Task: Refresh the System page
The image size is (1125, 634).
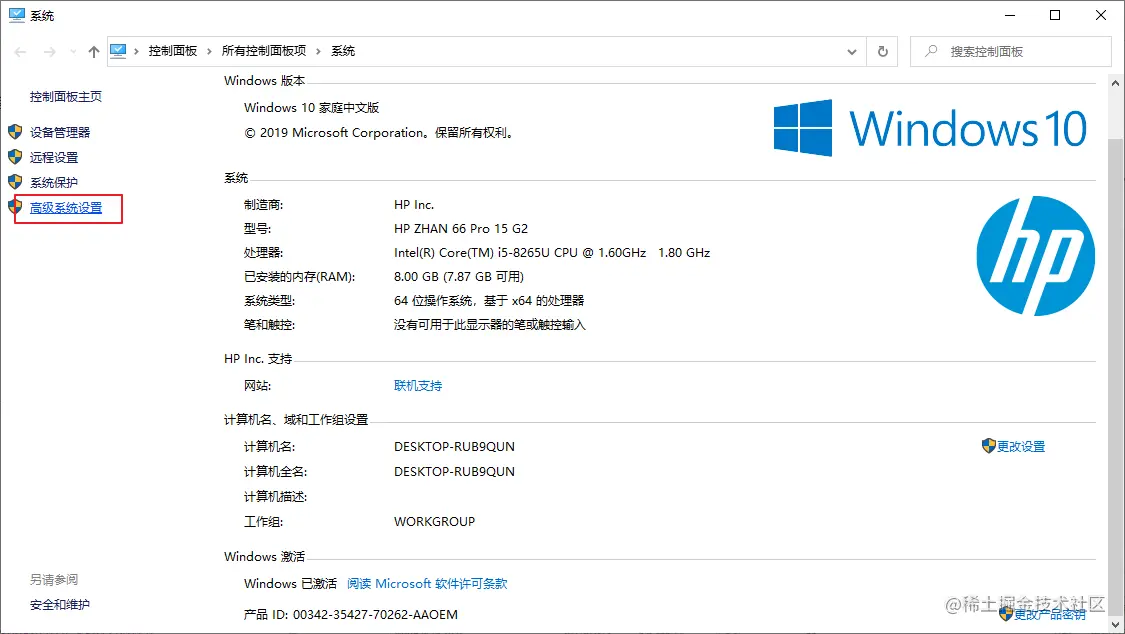Action: tap(882, 52)
